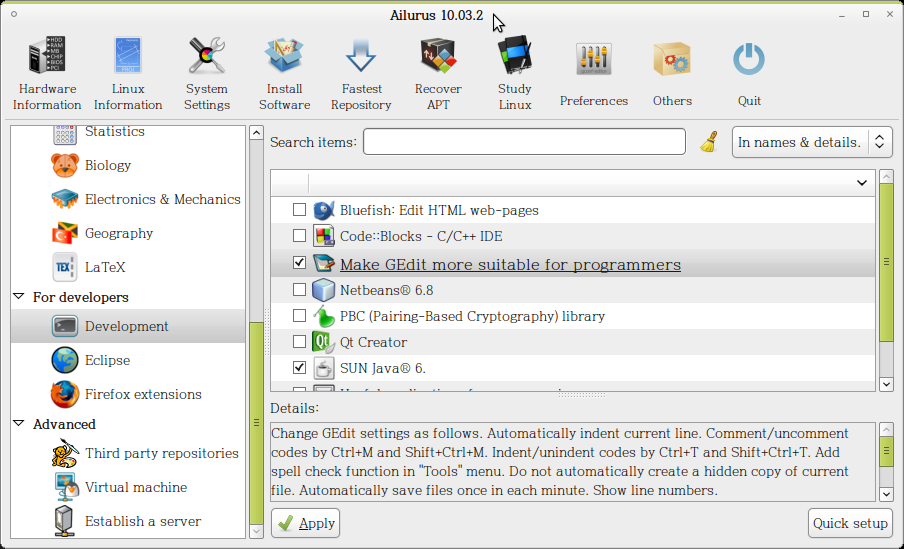Open Hardware Information icon
This screenshot has height=549, width=904.
pyautogui.click(x=47, y=55)
